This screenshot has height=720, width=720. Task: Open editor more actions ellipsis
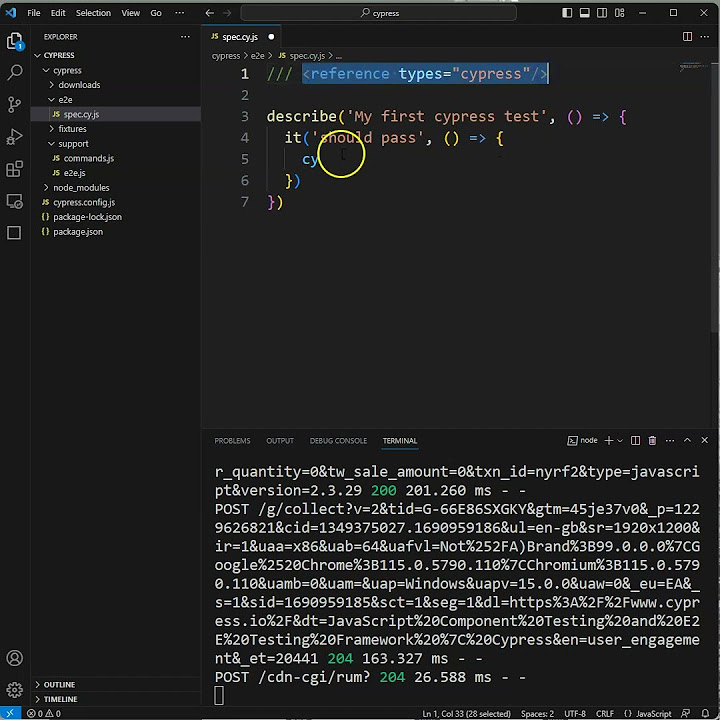[704, 36]
